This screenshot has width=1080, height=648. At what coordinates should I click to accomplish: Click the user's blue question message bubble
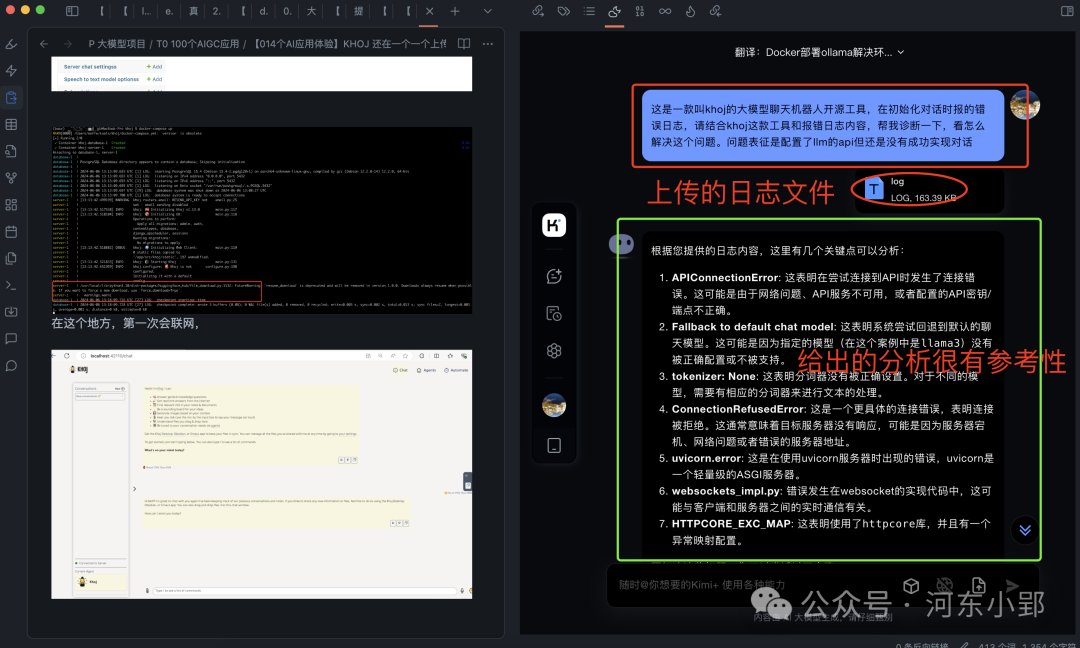tap(823, 125)
